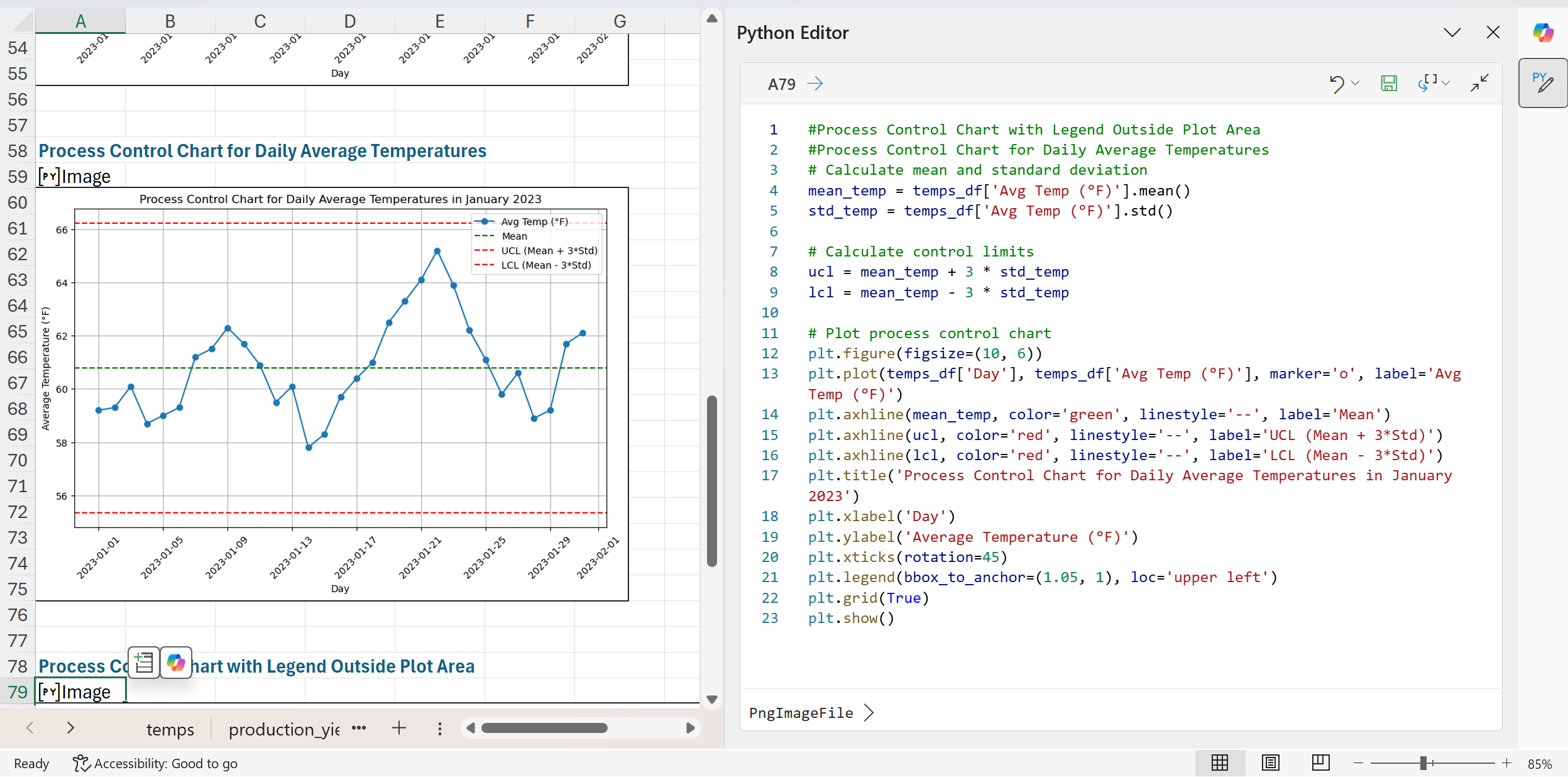Screen dimensions: 1568x777
Task: Click the Copilot icon at top right
Action: pos(1543,32)
